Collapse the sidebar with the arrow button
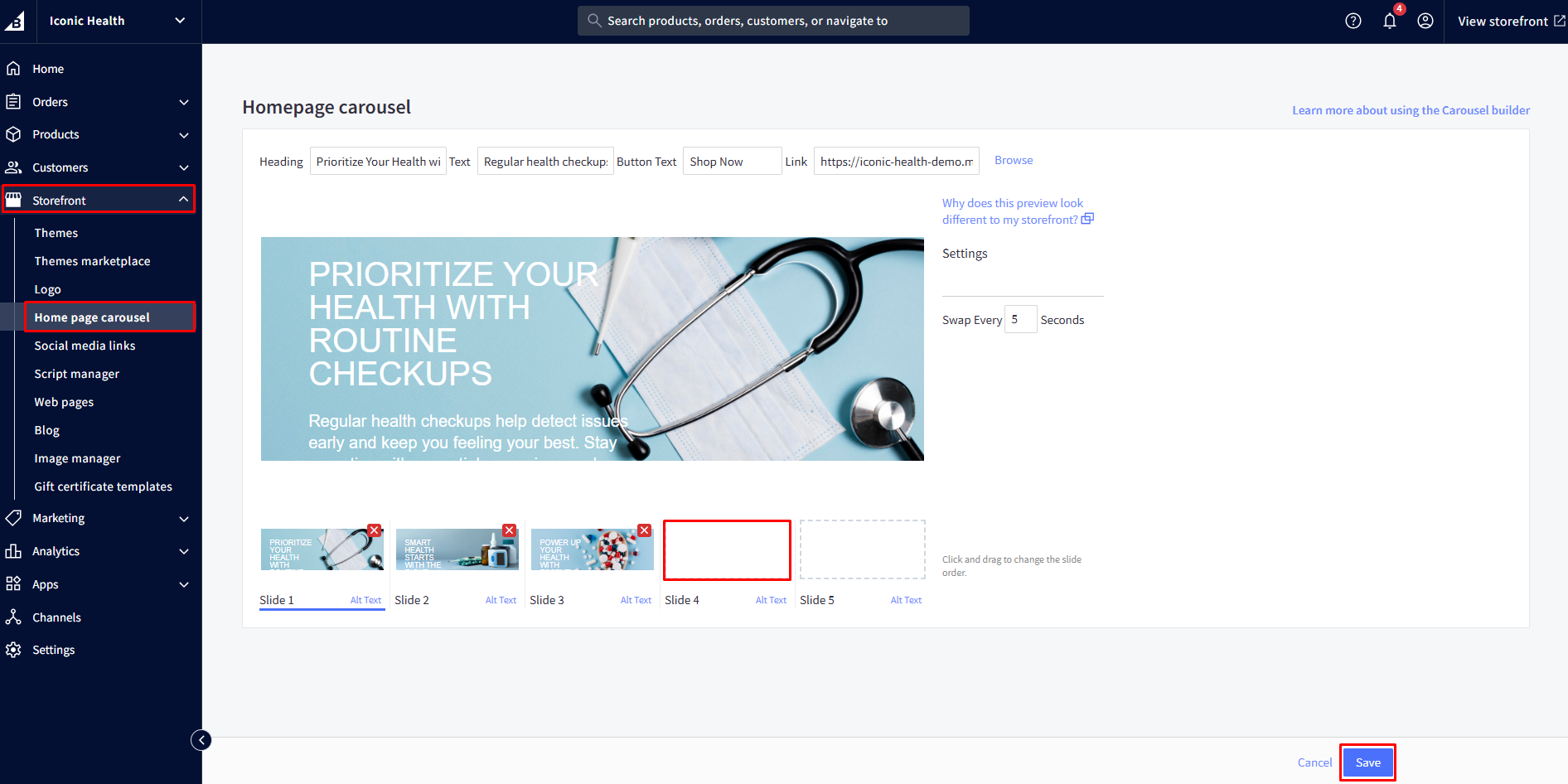Screen dimensions: 1568x784 (x=201, y=740)
